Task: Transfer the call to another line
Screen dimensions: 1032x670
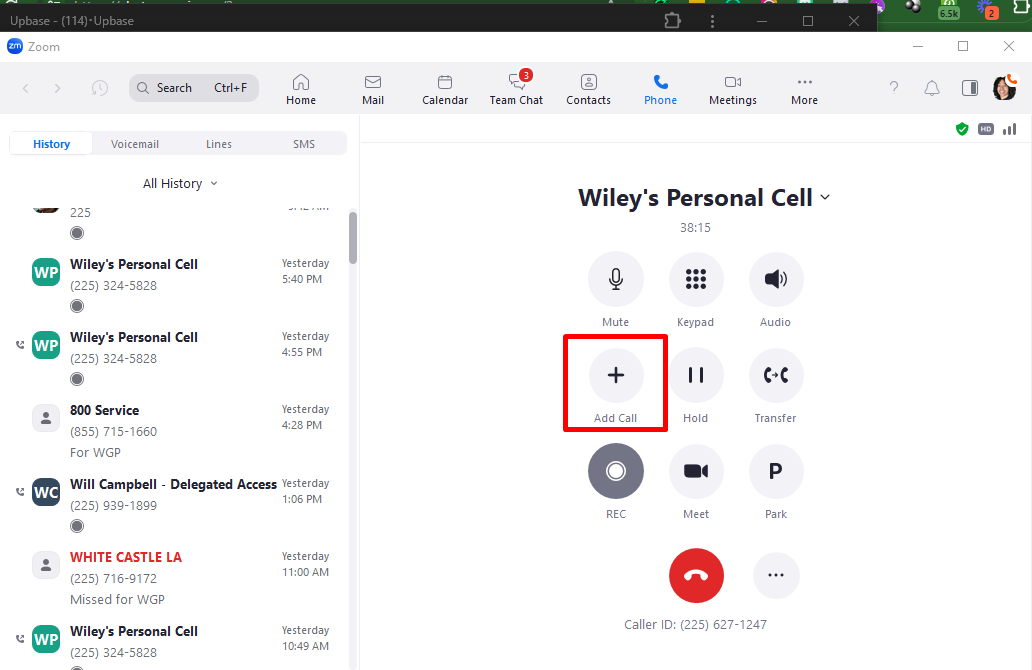Action: click(x=776, y=375)
